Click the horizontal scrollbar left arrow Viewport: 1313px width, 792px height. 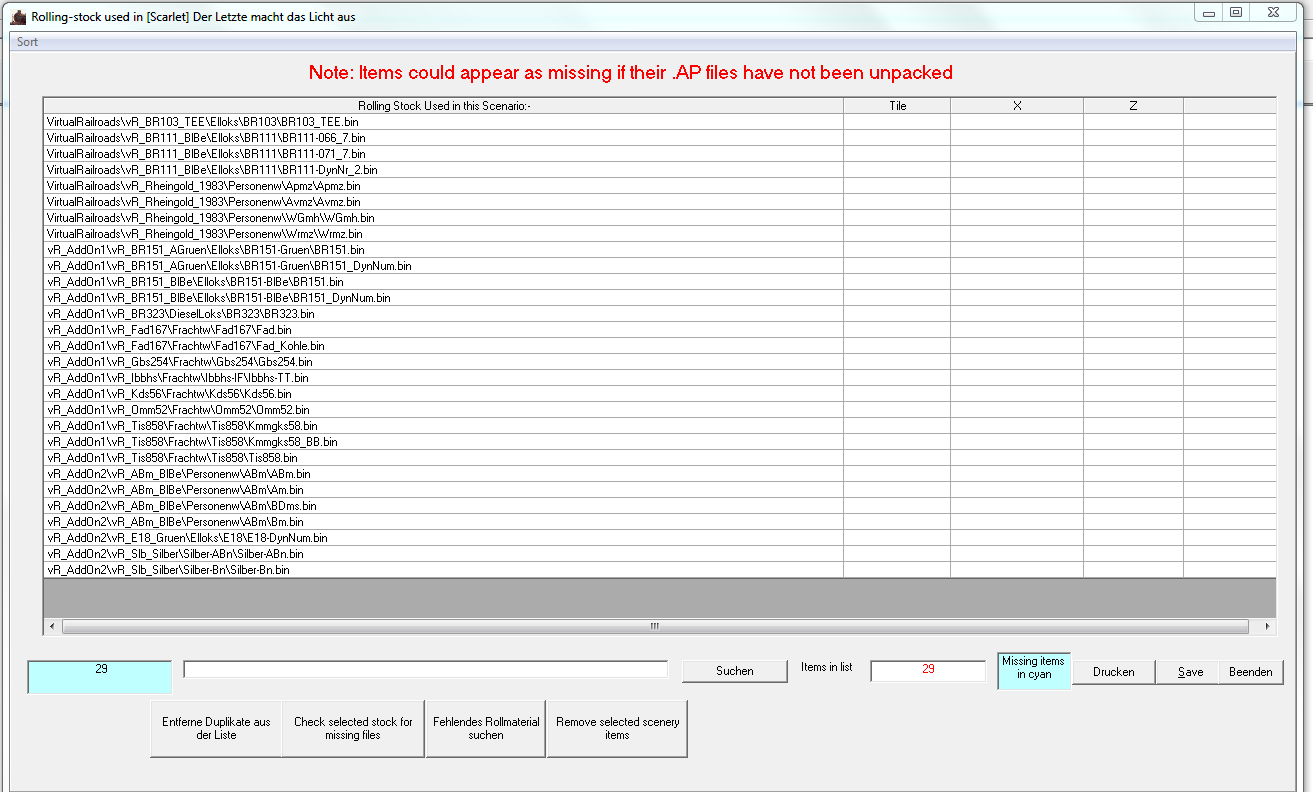click(x=52, y=626)
